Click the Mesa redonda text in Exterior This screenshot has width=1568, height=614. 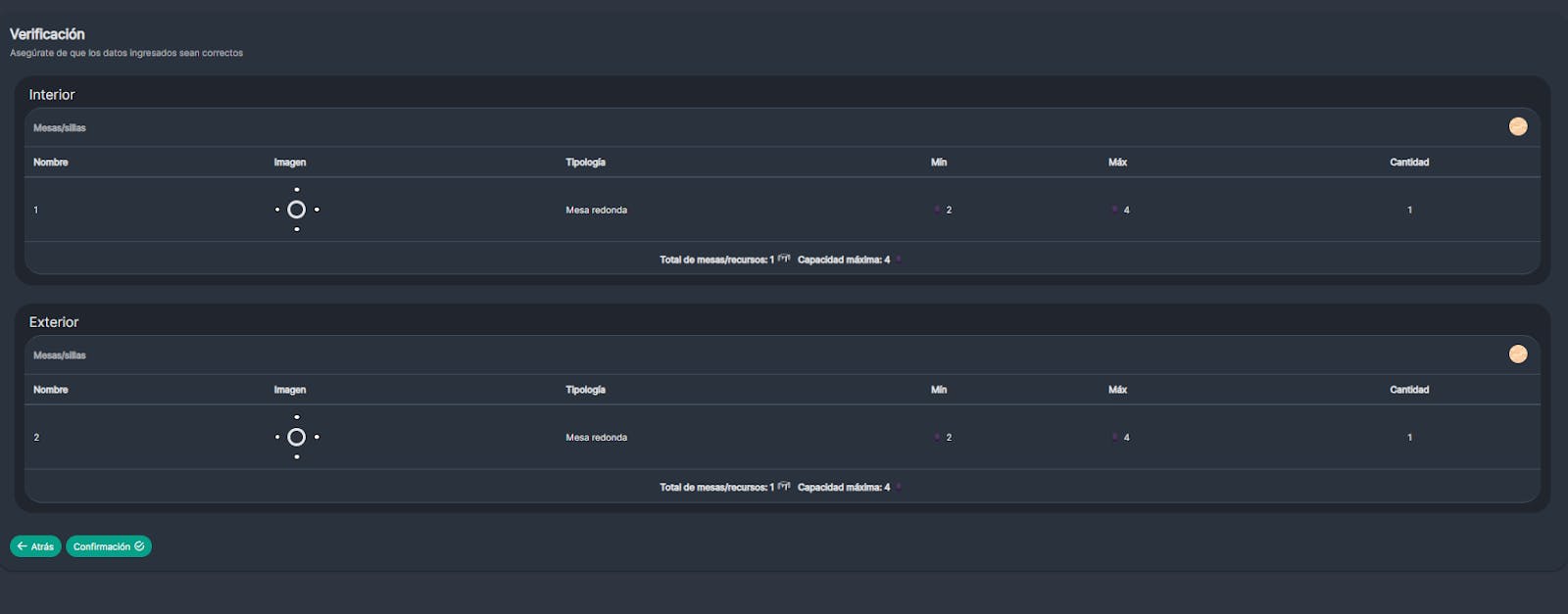596,438
